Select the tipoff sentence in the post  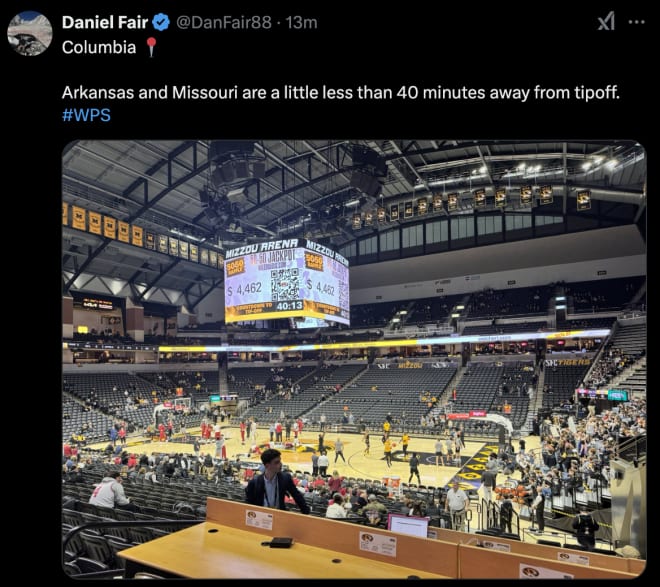(341, 92)
